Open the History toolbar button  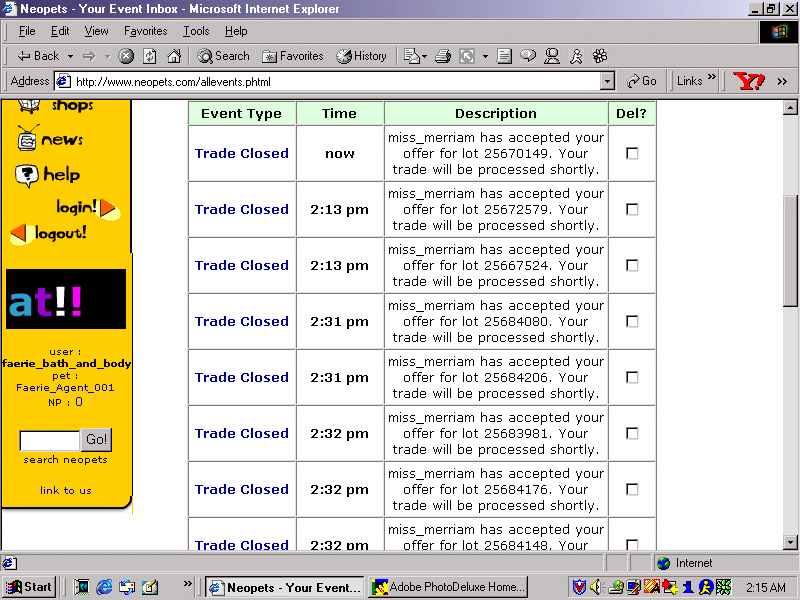click(361, 56)
